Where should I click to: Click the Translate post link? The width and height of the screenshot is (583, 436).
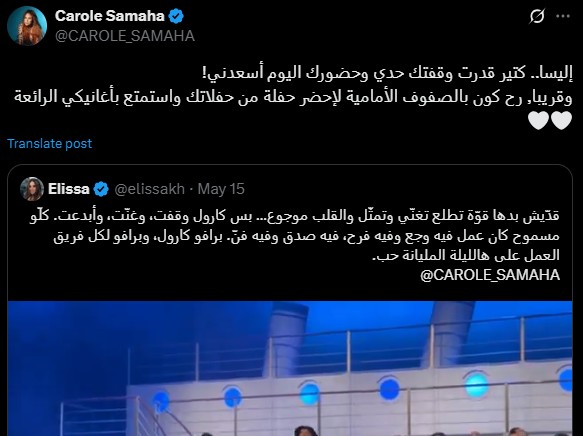(49, 143)
